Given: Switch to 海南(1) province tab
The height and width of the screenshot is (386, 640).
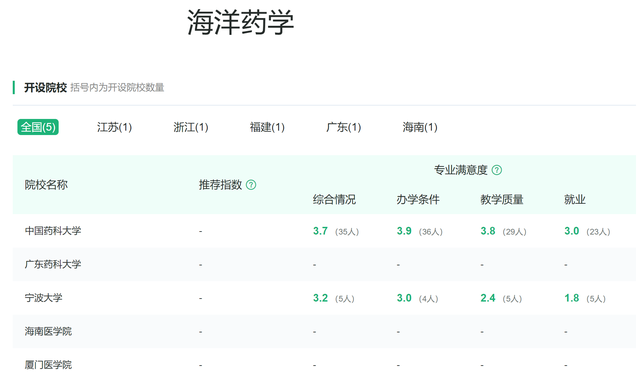Looking at the screenshot, I should 420,127.
